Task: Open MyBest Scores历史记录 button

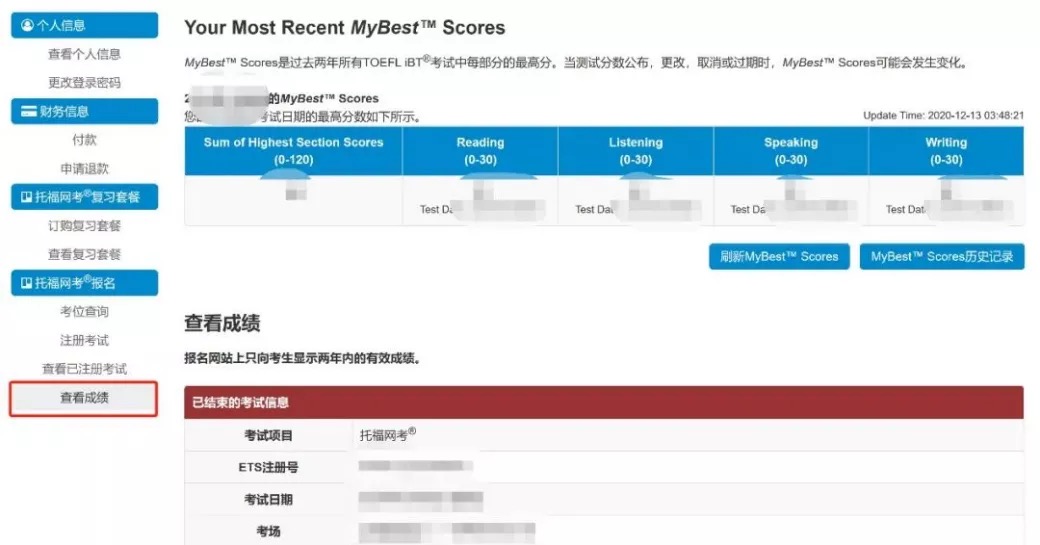Action: (x=942, y=257)
